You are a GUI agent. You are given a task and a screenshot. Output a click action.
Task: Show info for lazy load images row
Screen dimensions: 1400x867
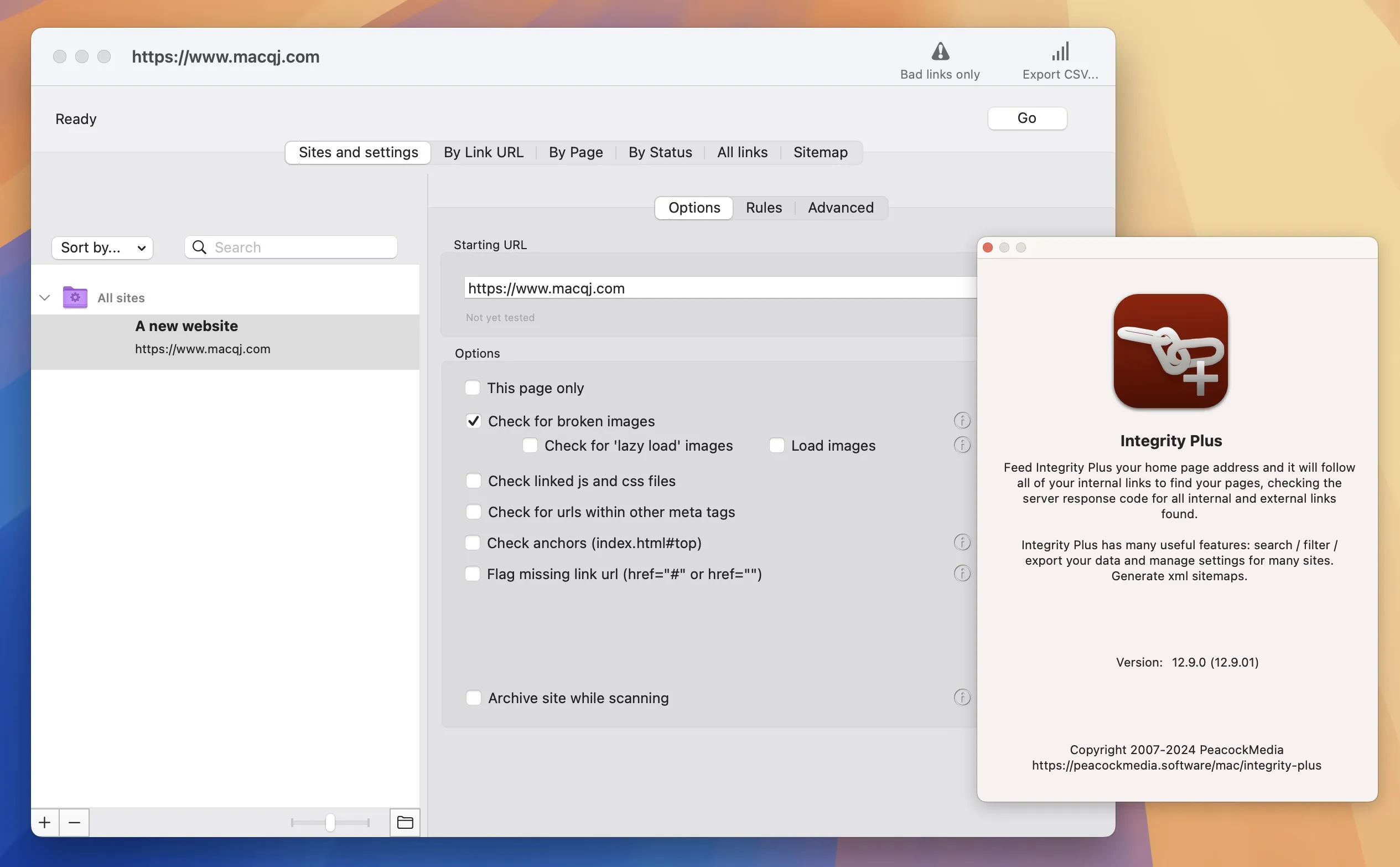[x=962, y=445]
